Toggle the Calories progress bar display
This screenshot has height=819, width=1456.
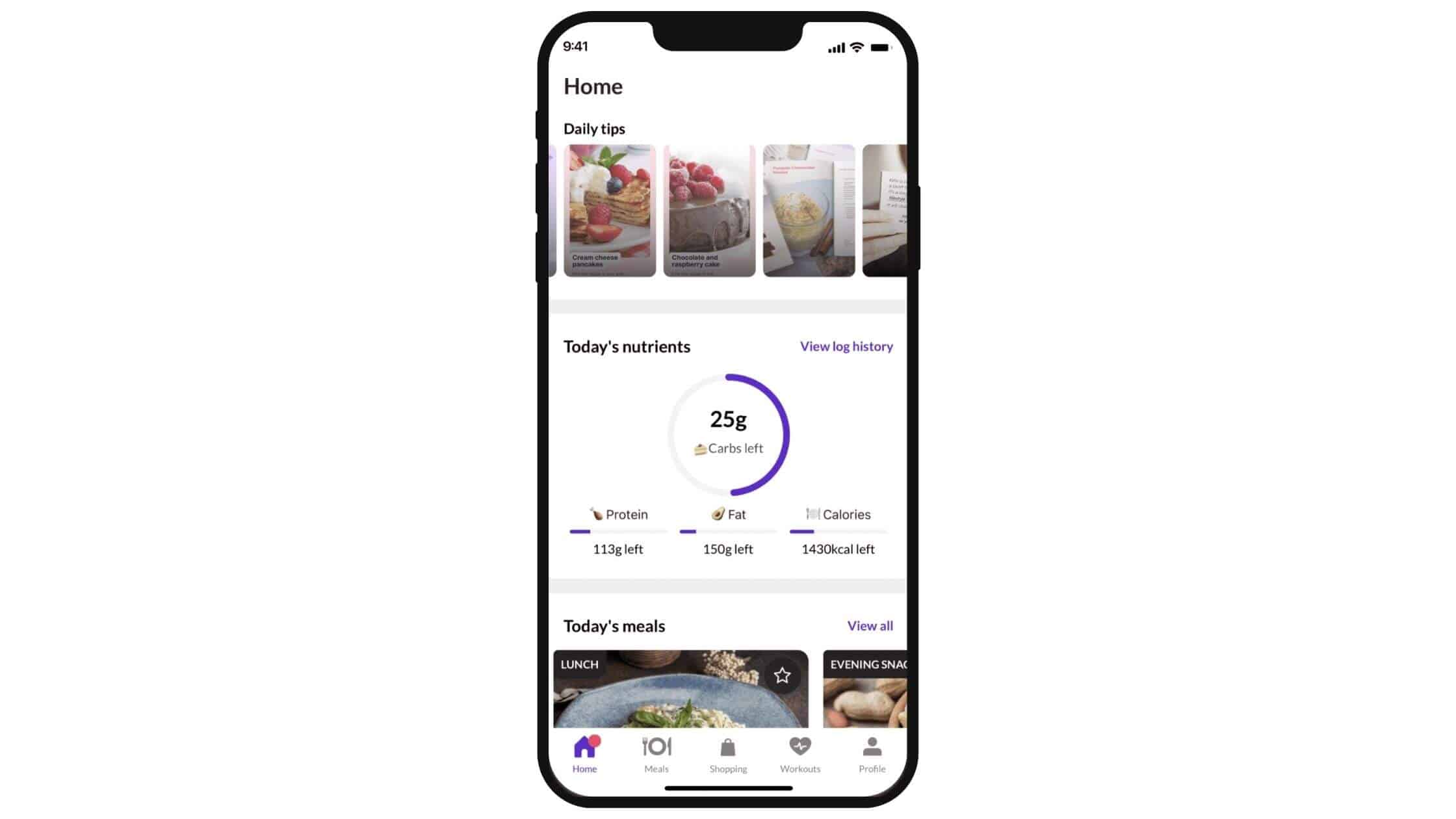click(x=837, y=531)
